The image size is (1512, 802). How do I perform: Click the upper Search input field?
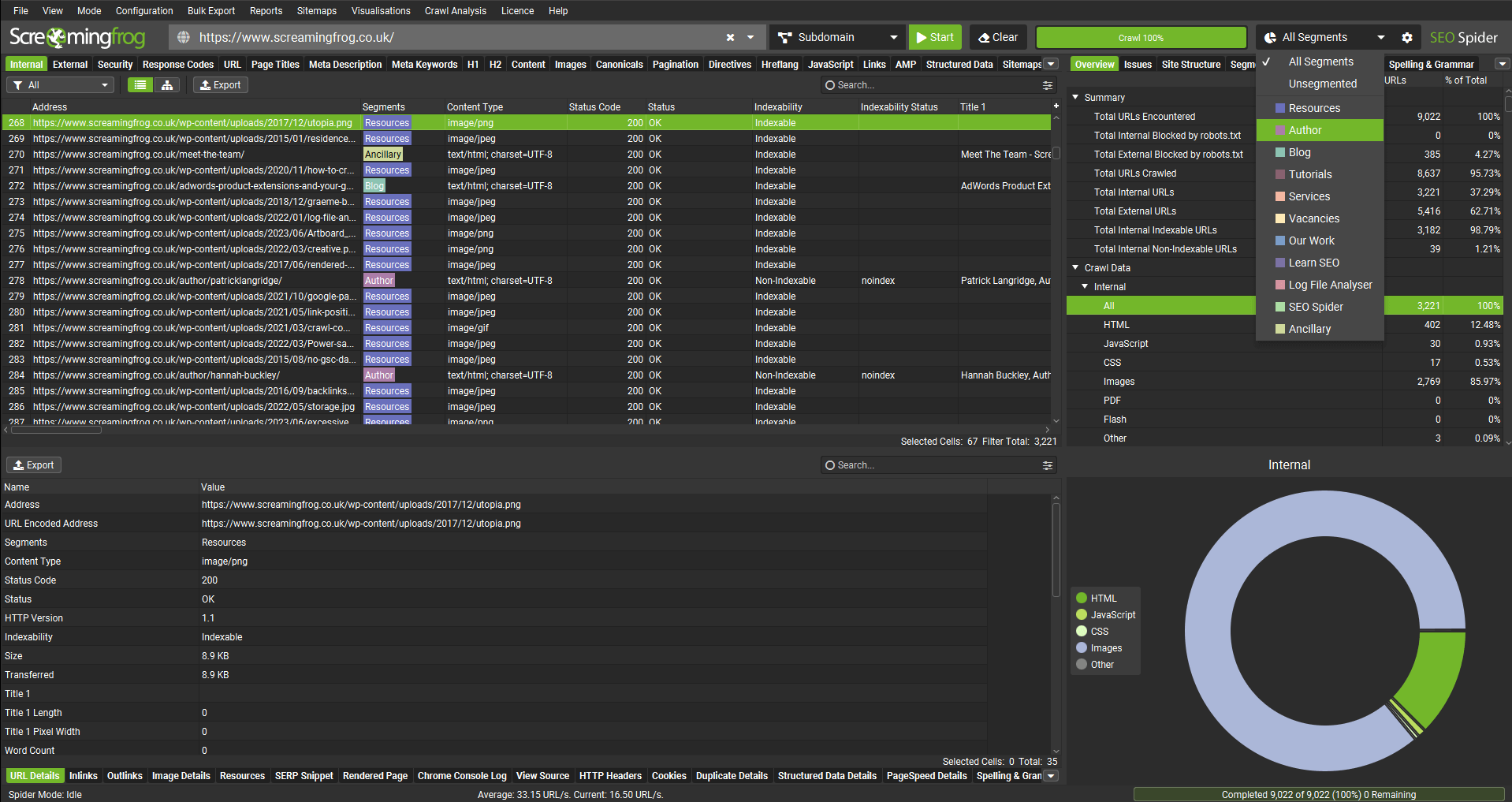(x=930, y=85)
